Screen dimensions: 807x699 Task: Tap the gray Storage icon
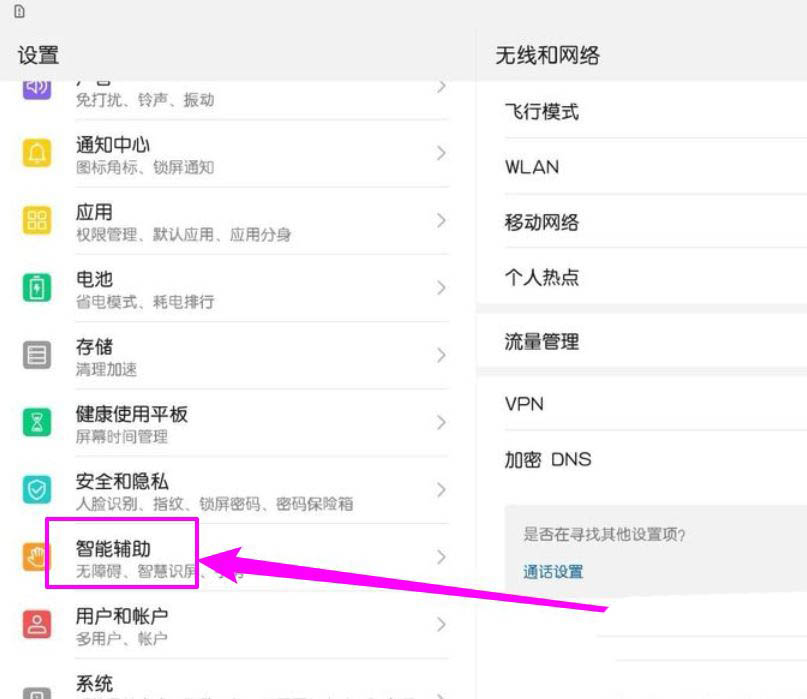(37, 355)
